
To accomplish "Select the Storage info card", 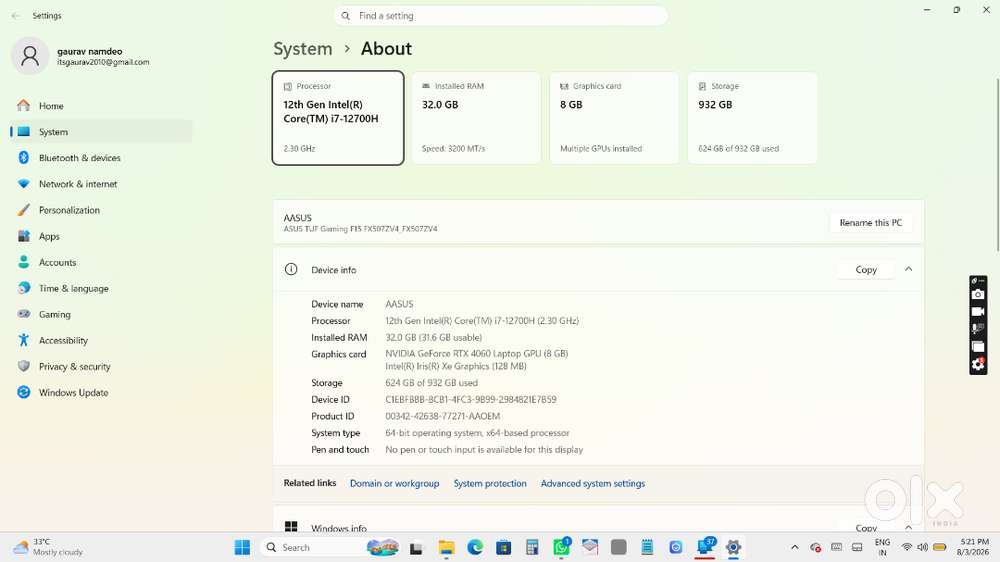I will (753, 118).
